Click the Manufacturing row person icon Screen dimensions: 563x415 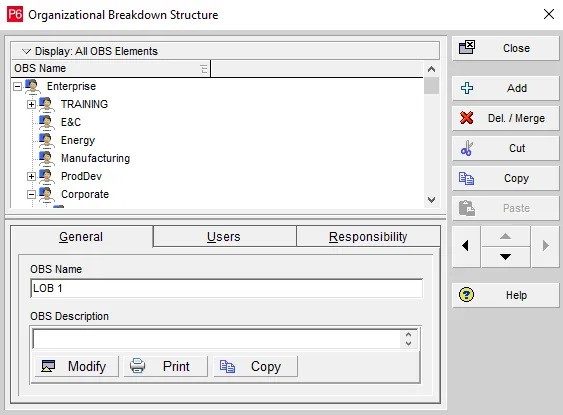[x=47, y=158]
